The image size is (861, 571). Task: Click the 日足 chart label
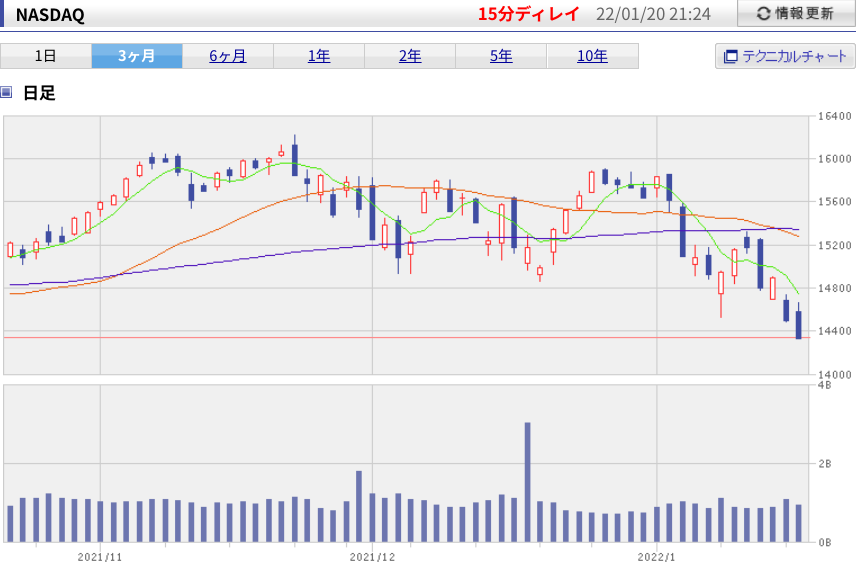point(40,93)
